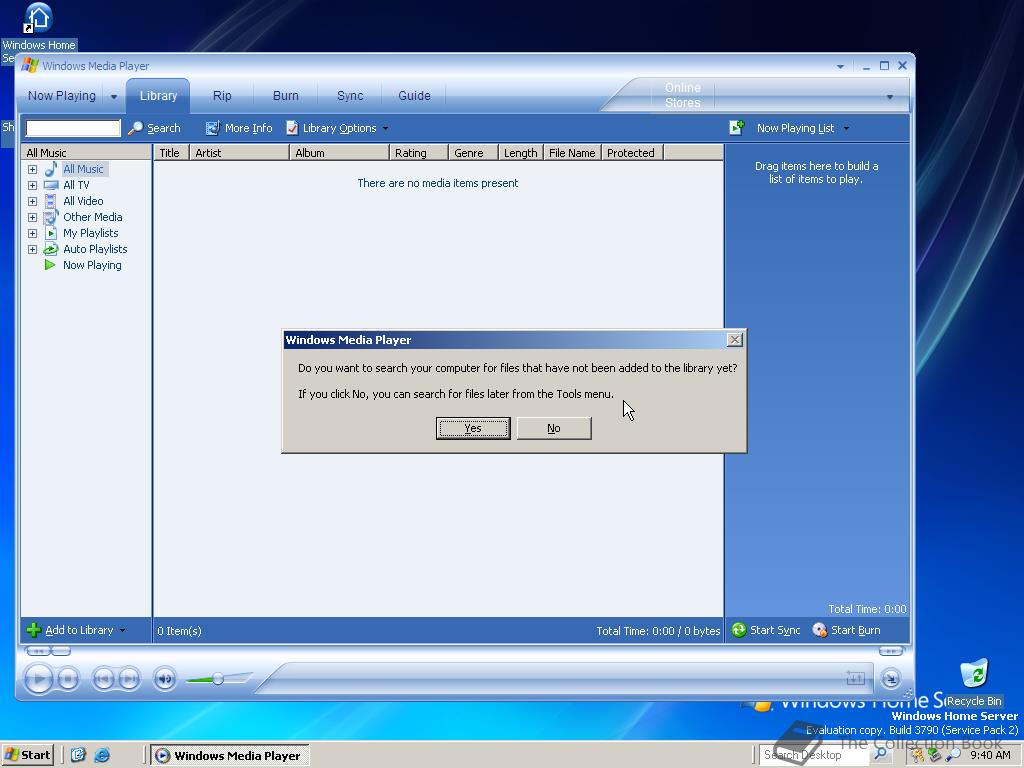
Task: Expand the All Music tree node
Action: [32, 169]
